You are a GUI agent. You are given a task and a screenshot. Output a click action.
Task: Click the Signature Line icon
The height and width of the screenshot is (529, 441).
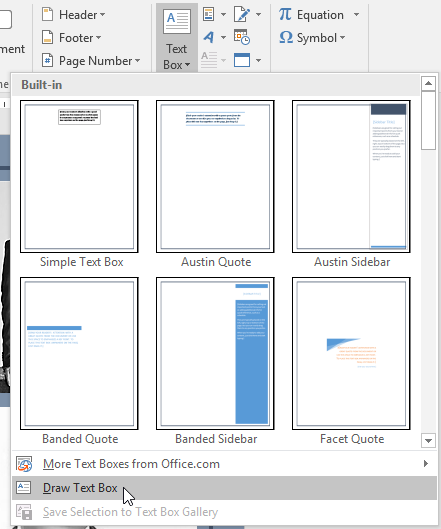click(x=242, y=15)
